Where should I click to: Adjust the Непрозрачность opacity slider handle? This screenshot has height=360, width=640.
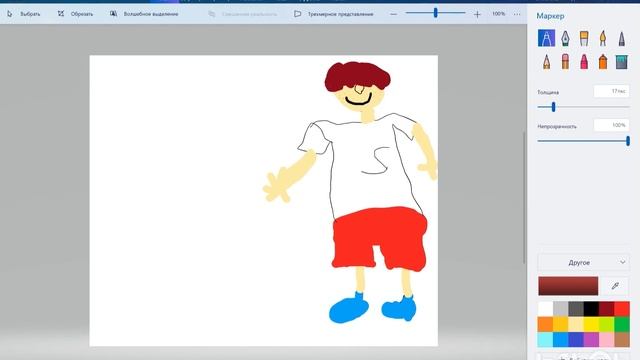pos(628,141)
